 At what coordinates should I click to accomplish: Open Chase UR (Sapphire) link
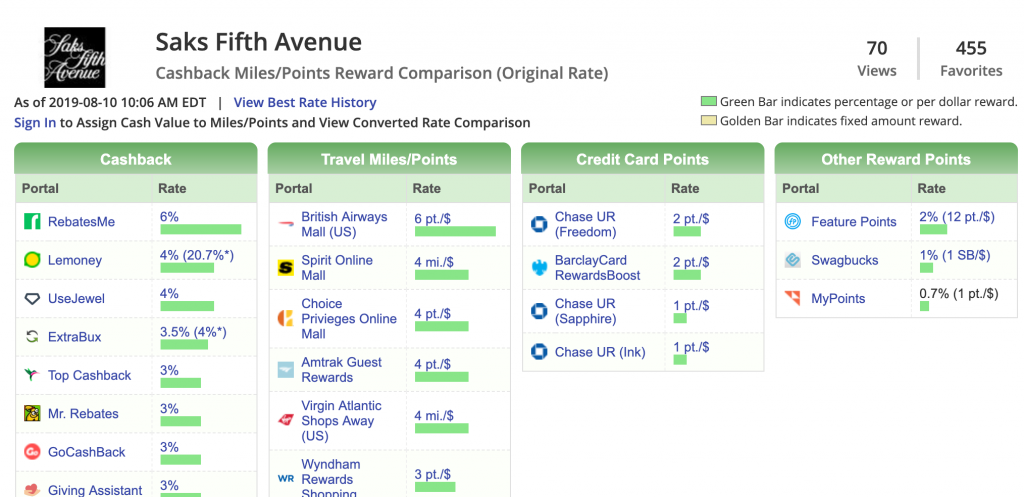coord(585,311)
